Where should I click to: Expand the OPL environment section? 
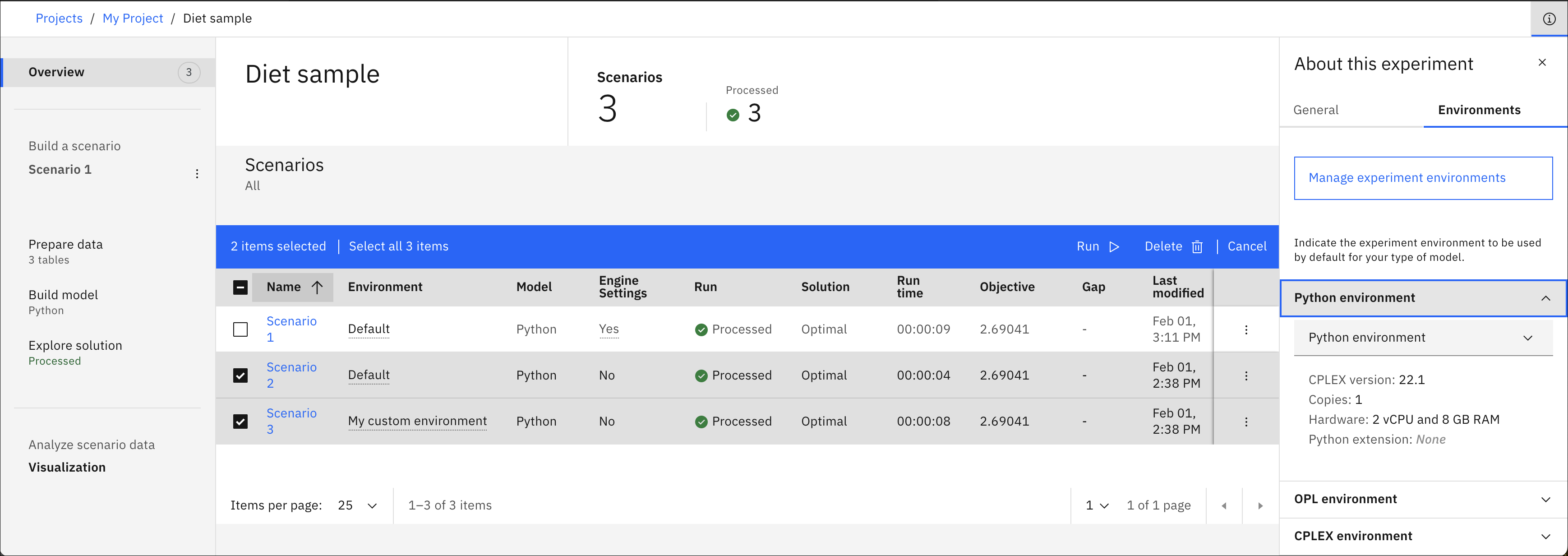tap(1422, 500)
